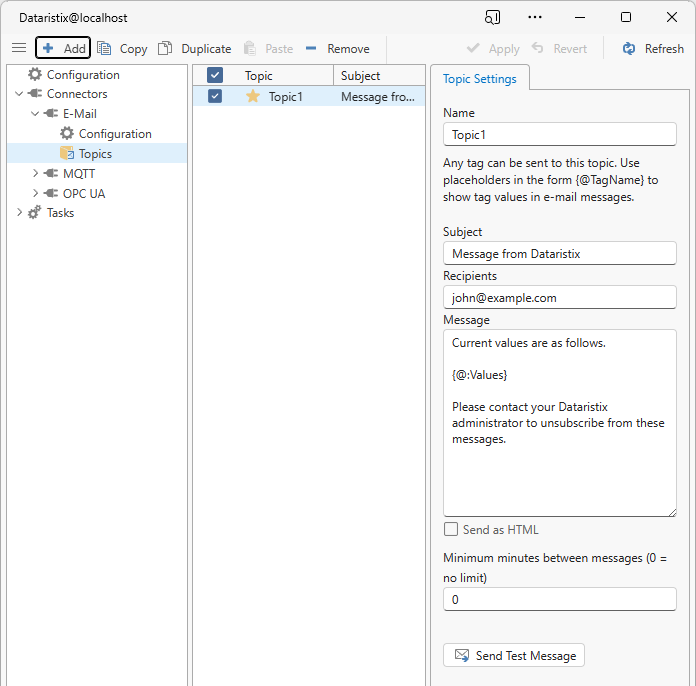Click the Refresh toolbar icon
The image size is (696, 686).
tap(629, 48)
